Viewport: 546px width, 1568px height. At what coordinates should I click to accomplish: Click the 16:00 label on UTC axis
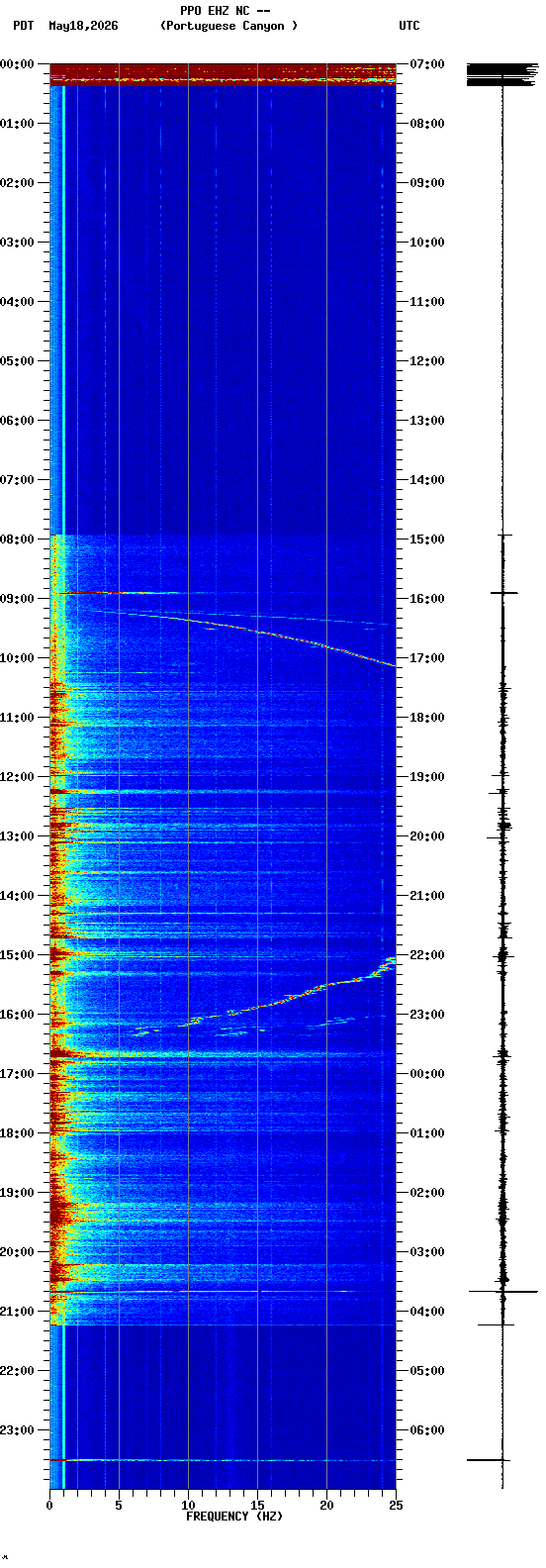pos(427,598)
